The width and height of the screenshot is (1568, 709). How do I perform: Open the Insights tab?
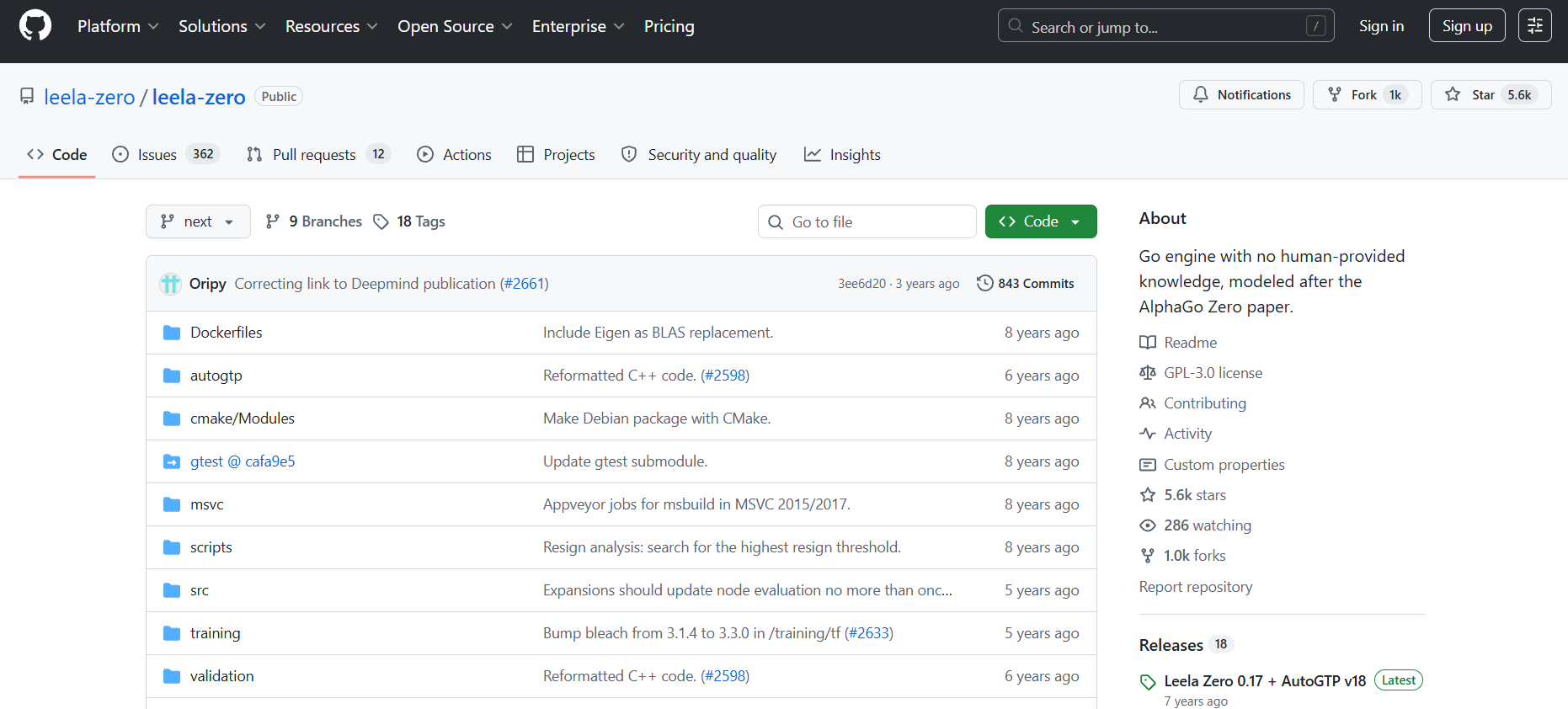click(x=842, y=154)
